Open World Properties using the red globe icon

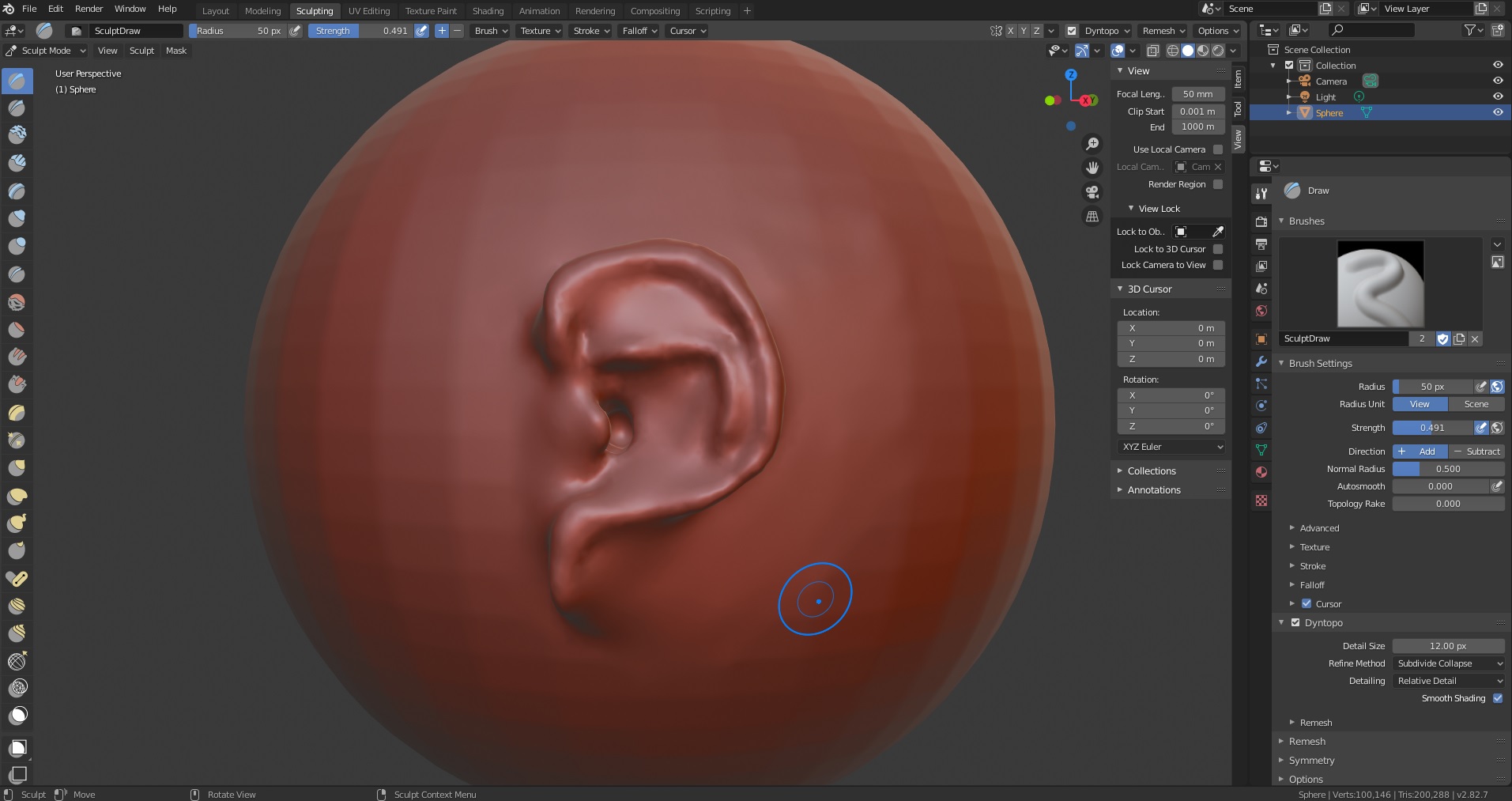1261,312
